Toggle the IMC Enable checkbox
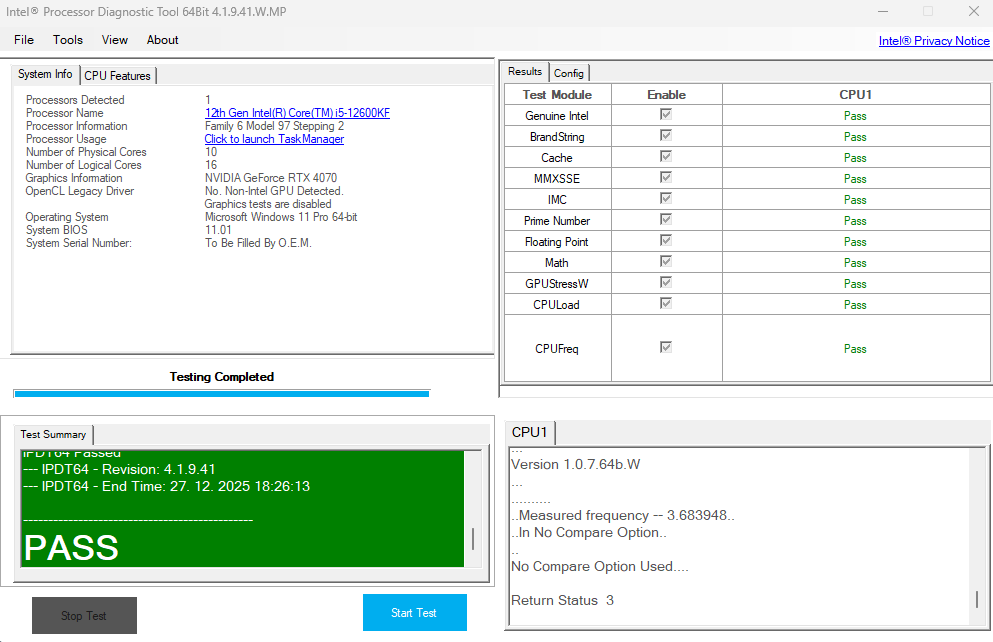This screenshot has height=642, width=993. (666, 199)
